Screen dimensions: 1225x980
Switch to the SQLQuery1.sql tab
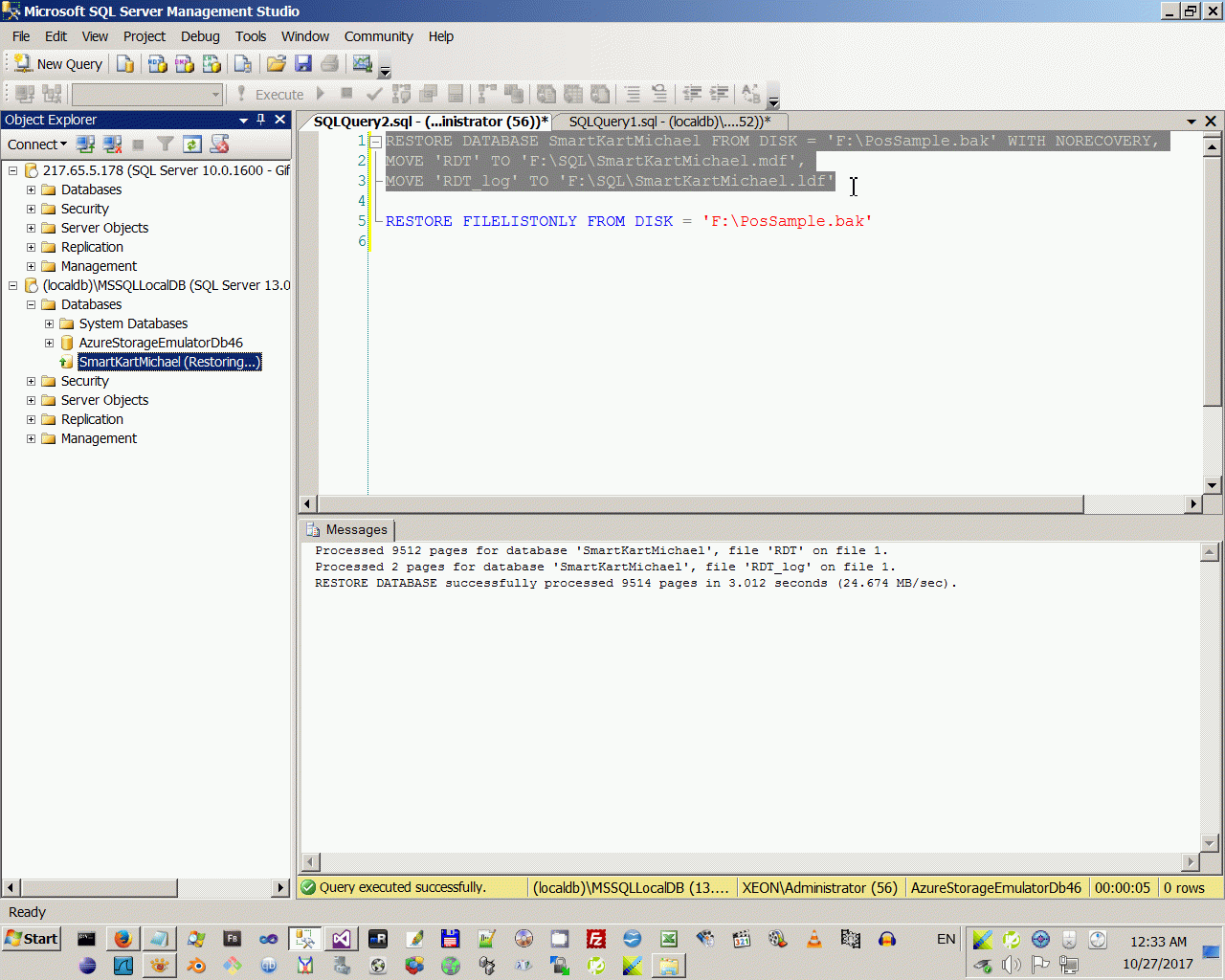point(670,122)
